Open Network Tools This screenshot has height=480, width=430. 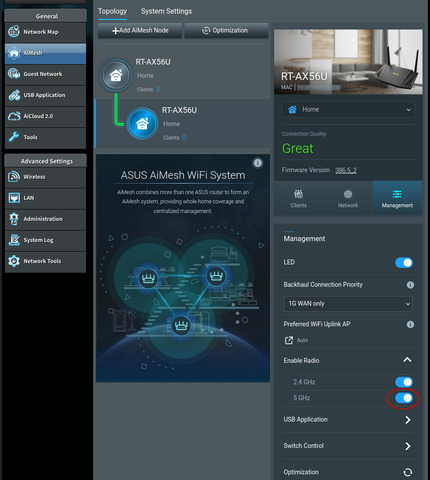pyautogui.click(x=45, y=261)
